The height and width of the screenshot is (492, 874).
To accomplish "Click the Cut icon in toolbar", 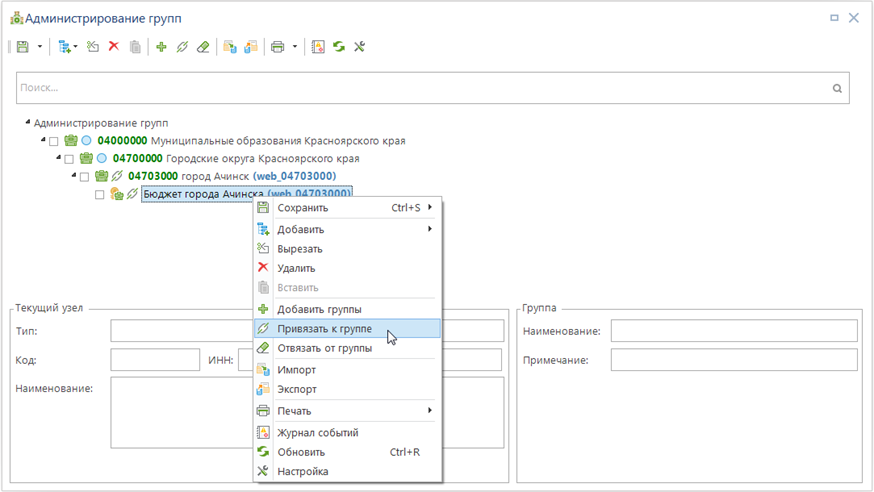I will point(93,47).
